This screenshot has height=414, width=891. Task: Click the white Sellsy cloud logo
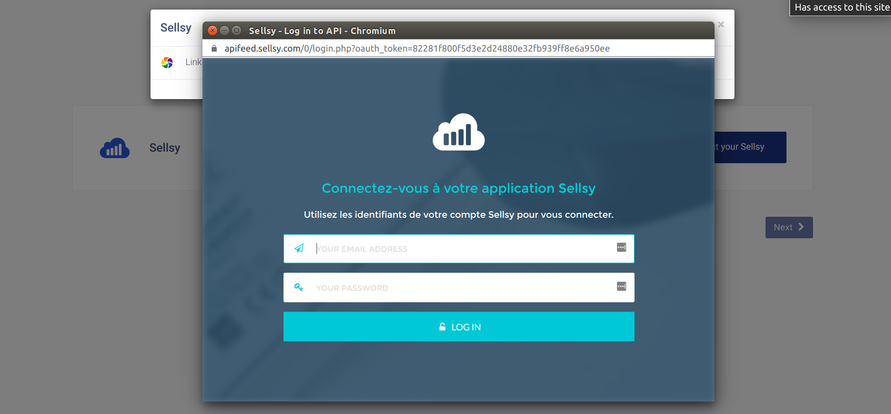459,132
